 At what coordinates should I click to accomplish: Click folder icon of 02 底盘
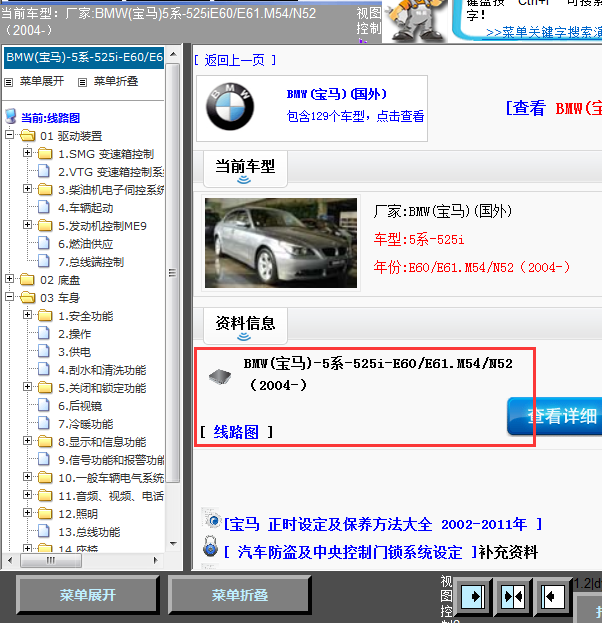point(27,280)
